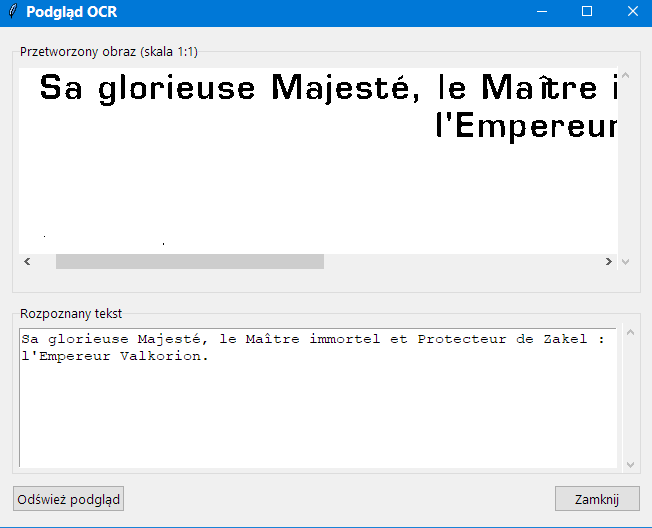The width and height of the screenshot is (652, 528).
Task: Click empty scrollbar track right of the thumb
Action: (462, 262)
